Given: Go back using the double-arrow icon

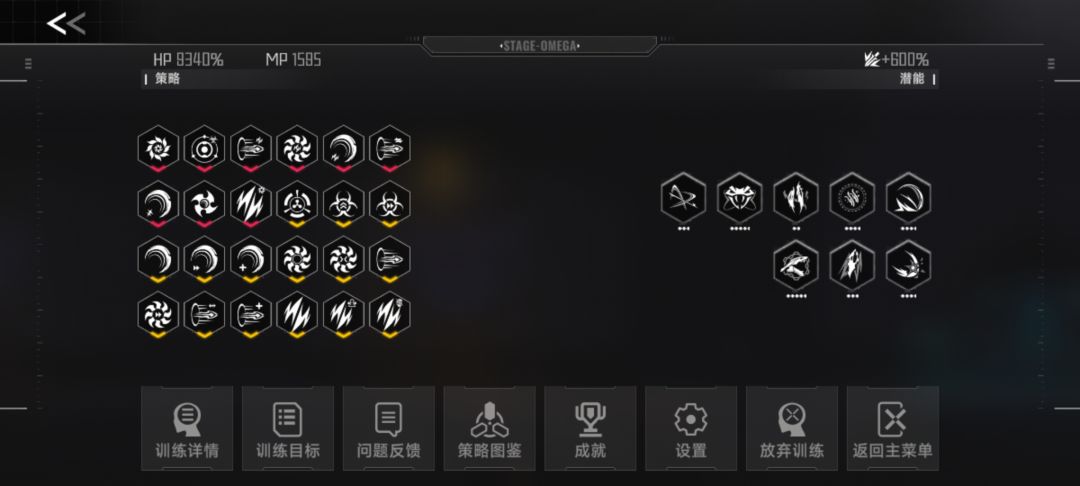Looking at the screenshot, I should (65, 24).
